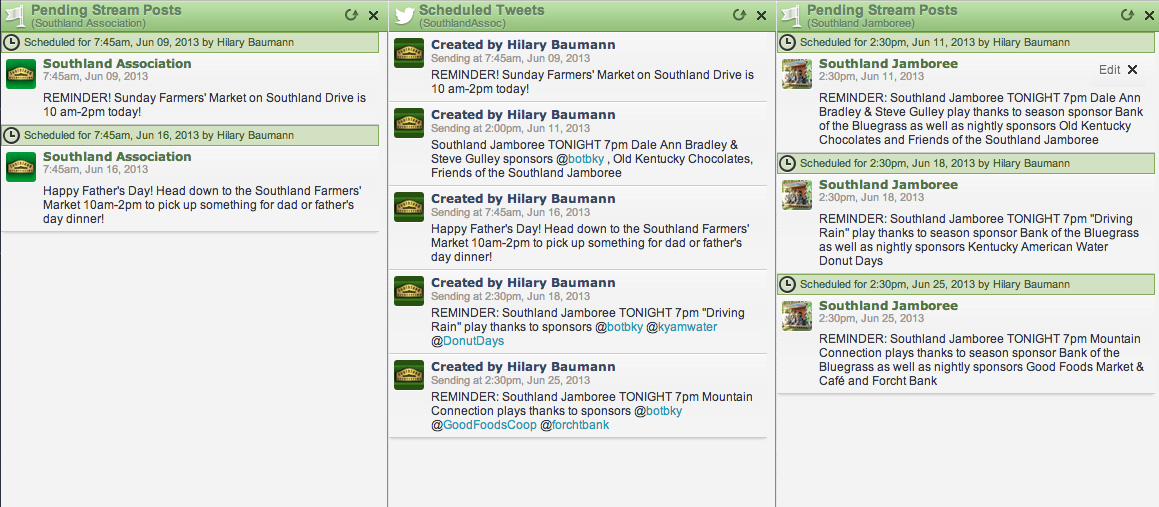Click the 'Scheduled Tweets' column title
The height and width of the screenshot is (507, 1159).
tap(481, 10)
